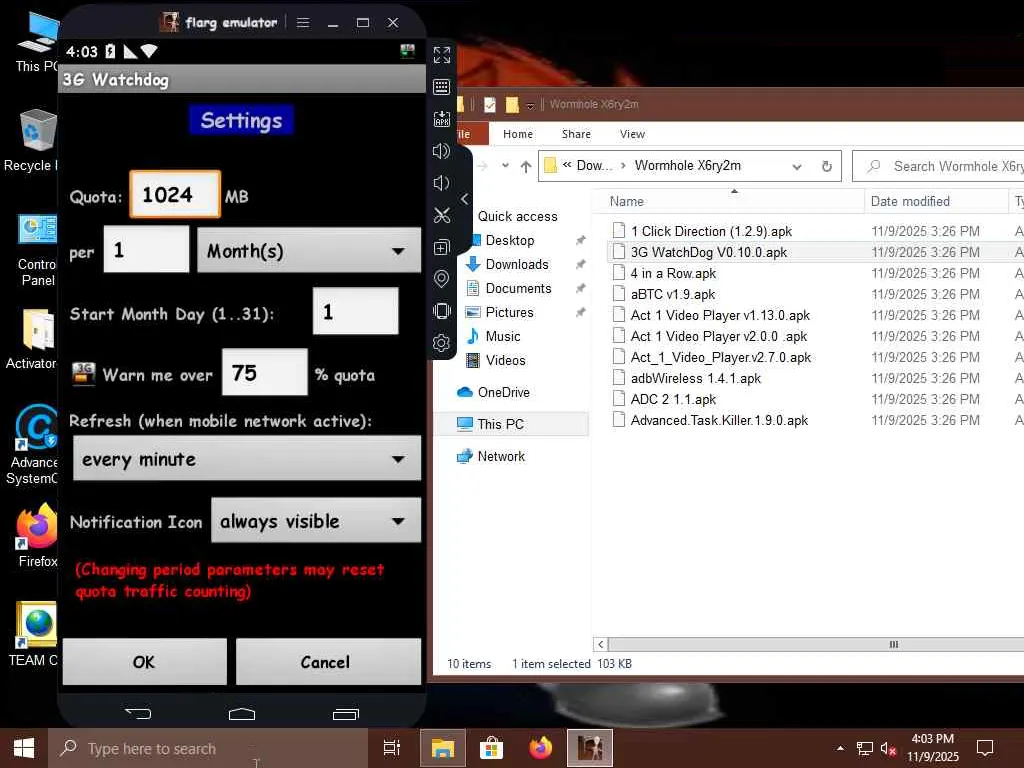
Task: Select file Advanced.Task.Killer.1.9.0.apk
Action: click(x=718, y=420)
